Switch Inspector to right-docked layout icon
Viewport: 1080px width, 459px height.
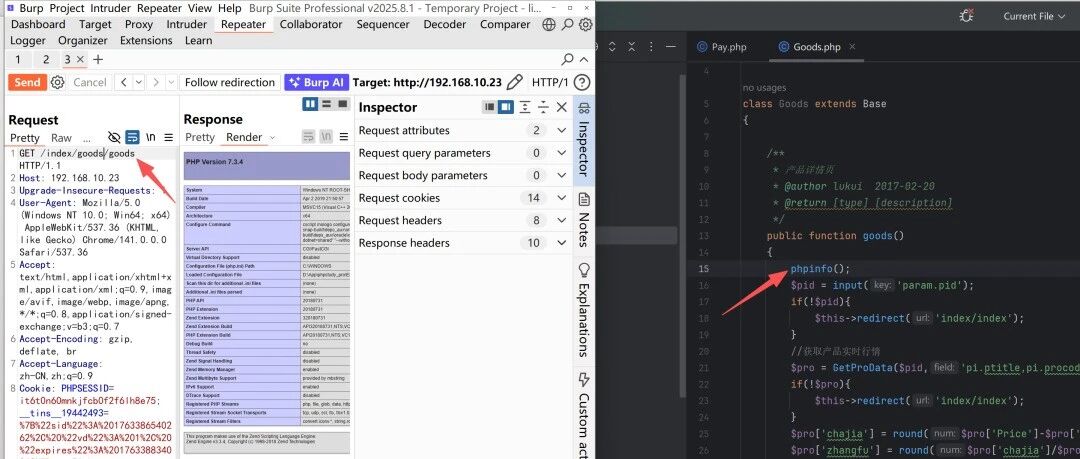[506, 108]
